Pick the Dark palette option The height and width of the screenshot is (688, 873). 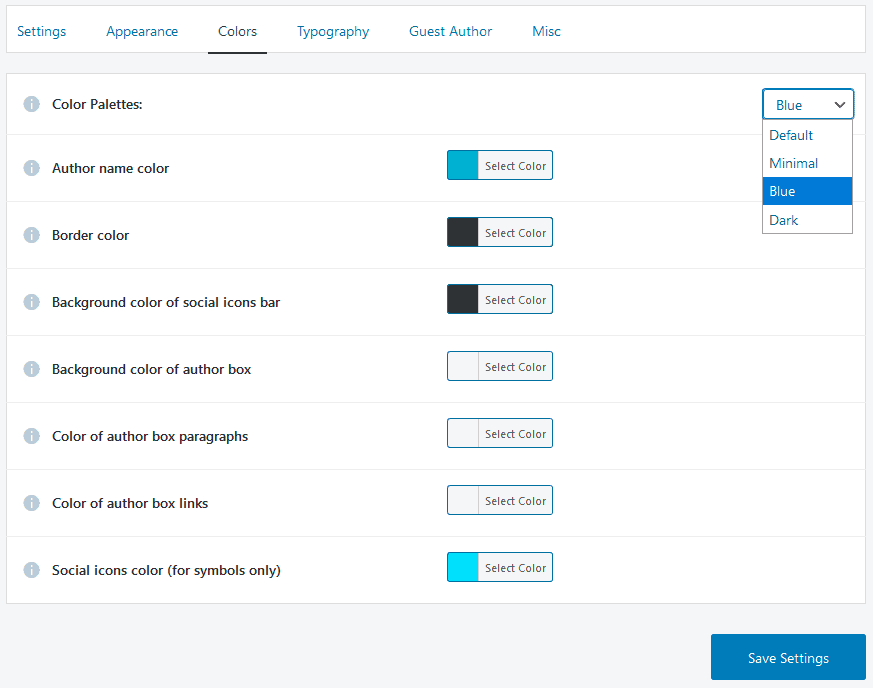[x=807, y=220]
